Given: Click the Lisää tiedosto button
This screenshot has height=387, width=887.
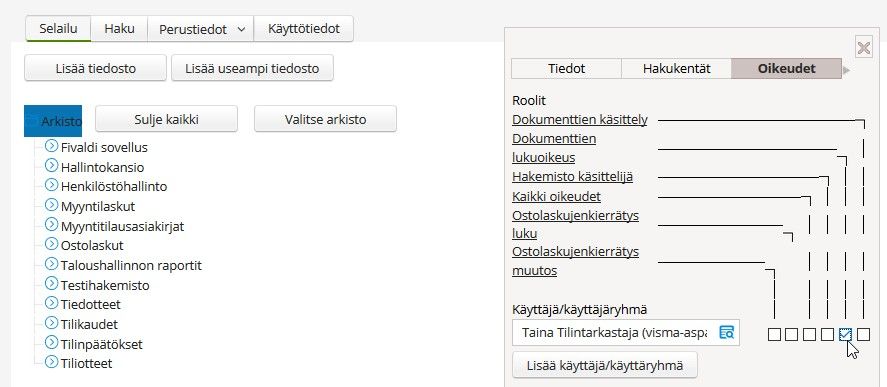Looking at the screenshot, I should coord(96,68).
